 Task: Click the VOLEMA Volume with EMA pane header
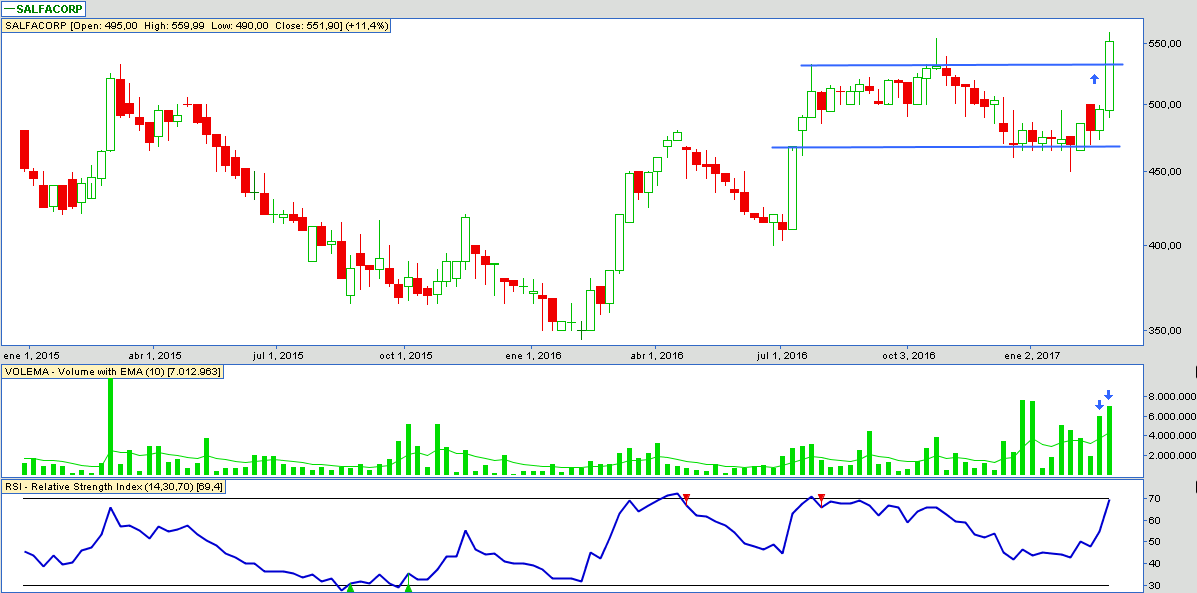tap(113, 372)
